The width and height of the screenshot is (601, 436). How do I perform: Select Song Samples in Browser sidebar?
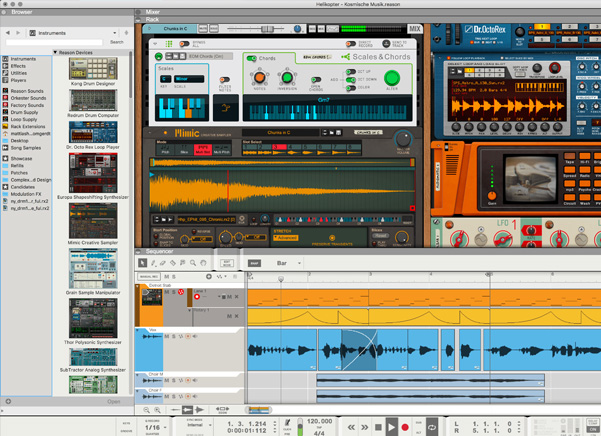(x=26, y=148)
